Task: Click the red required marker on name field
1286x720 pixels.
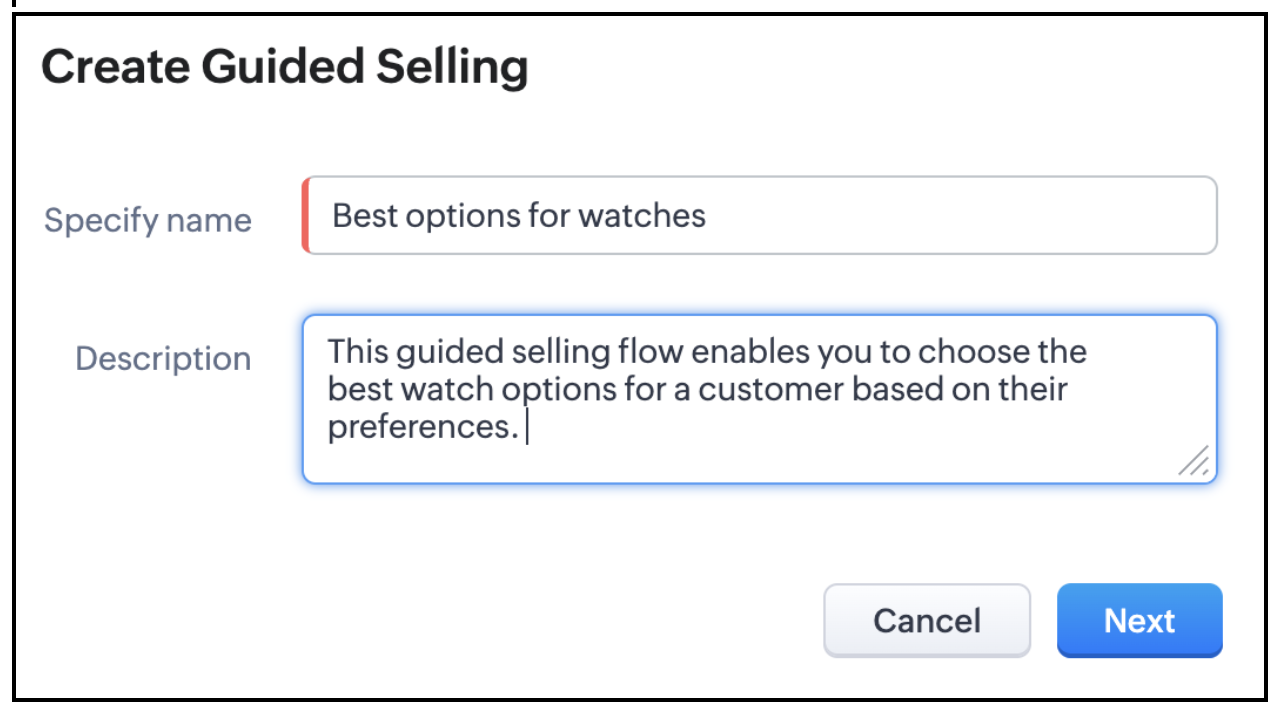Action: pos(305,216)
